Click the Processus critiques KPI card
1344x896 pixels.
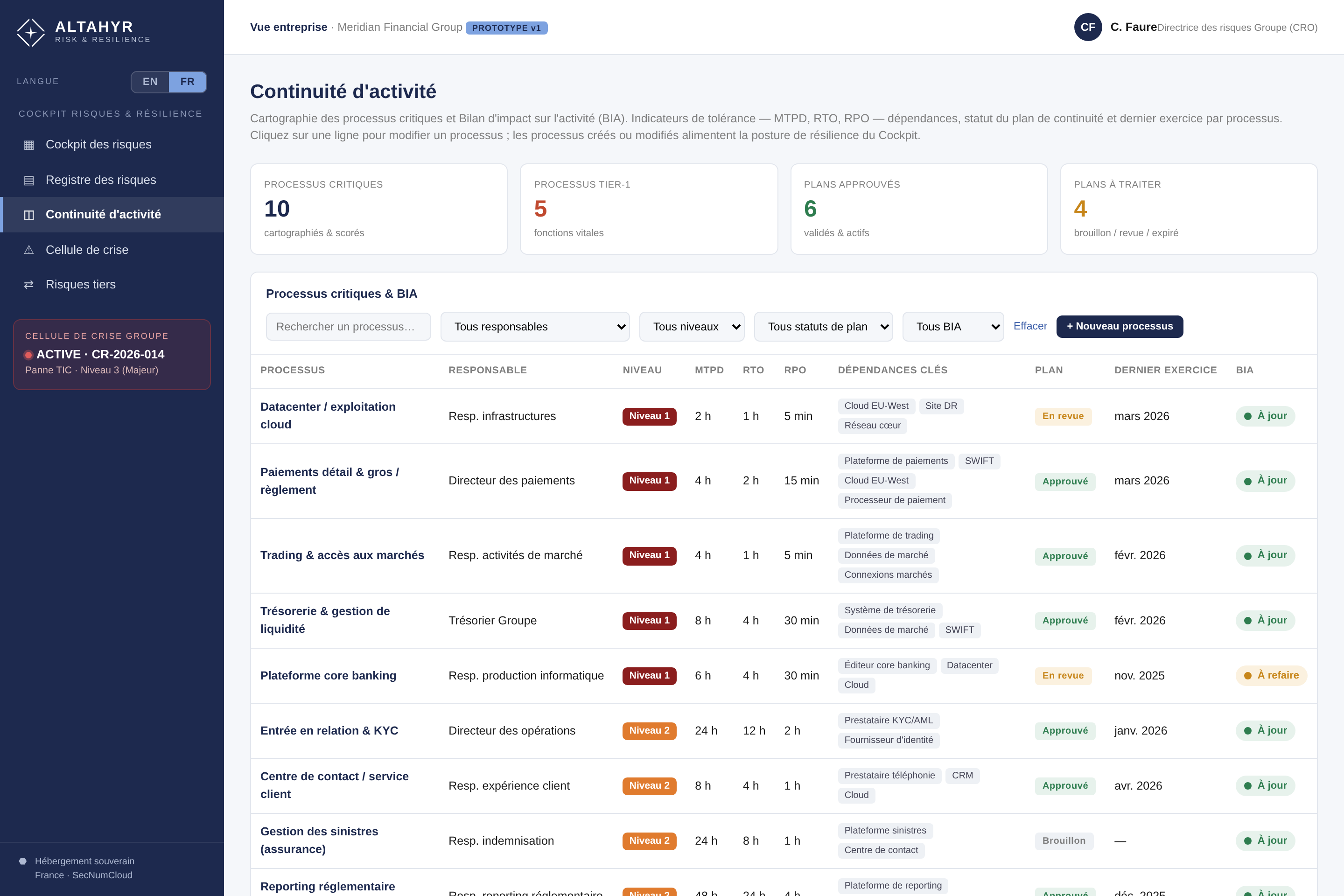(x=379, y=209)
